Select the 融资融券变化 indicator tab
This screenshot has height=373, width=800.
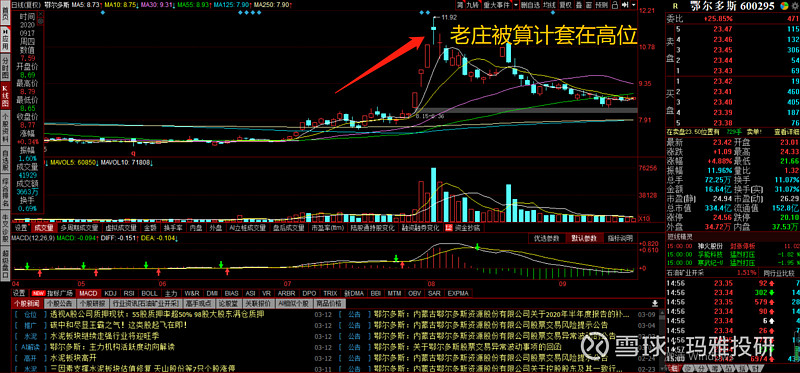pyautogui.click(x=421, y=228)
